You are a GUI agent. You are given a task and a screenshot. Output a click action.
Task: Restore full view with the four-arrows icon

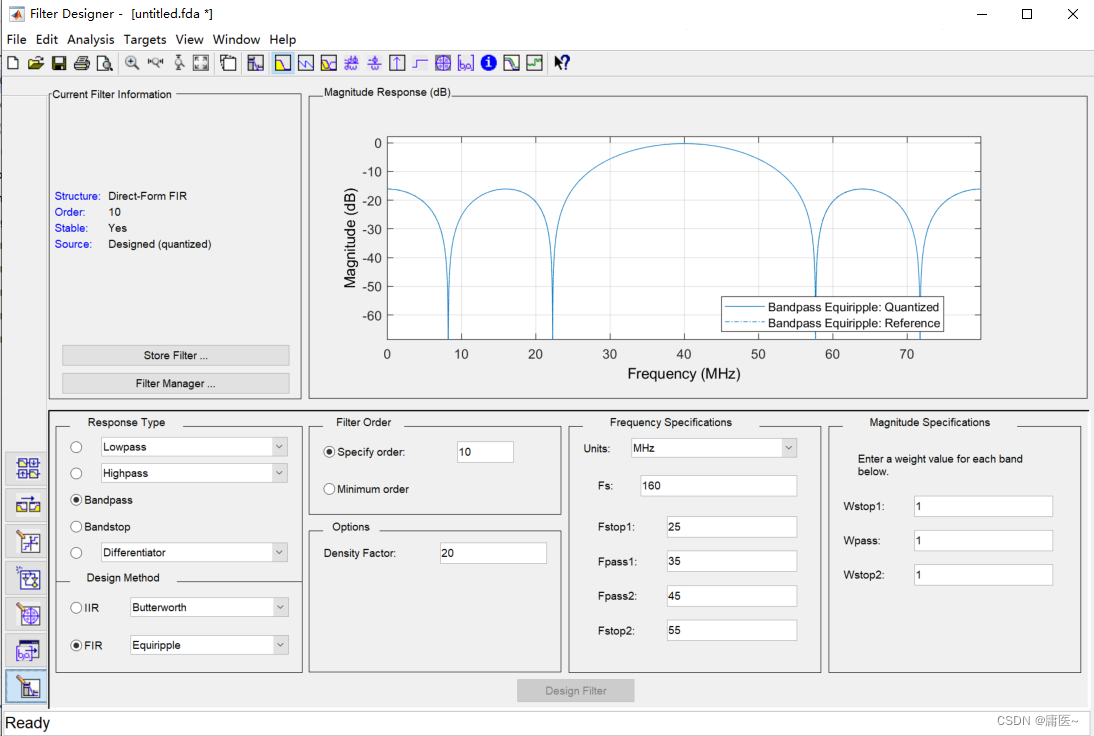[x=201, y=63]
